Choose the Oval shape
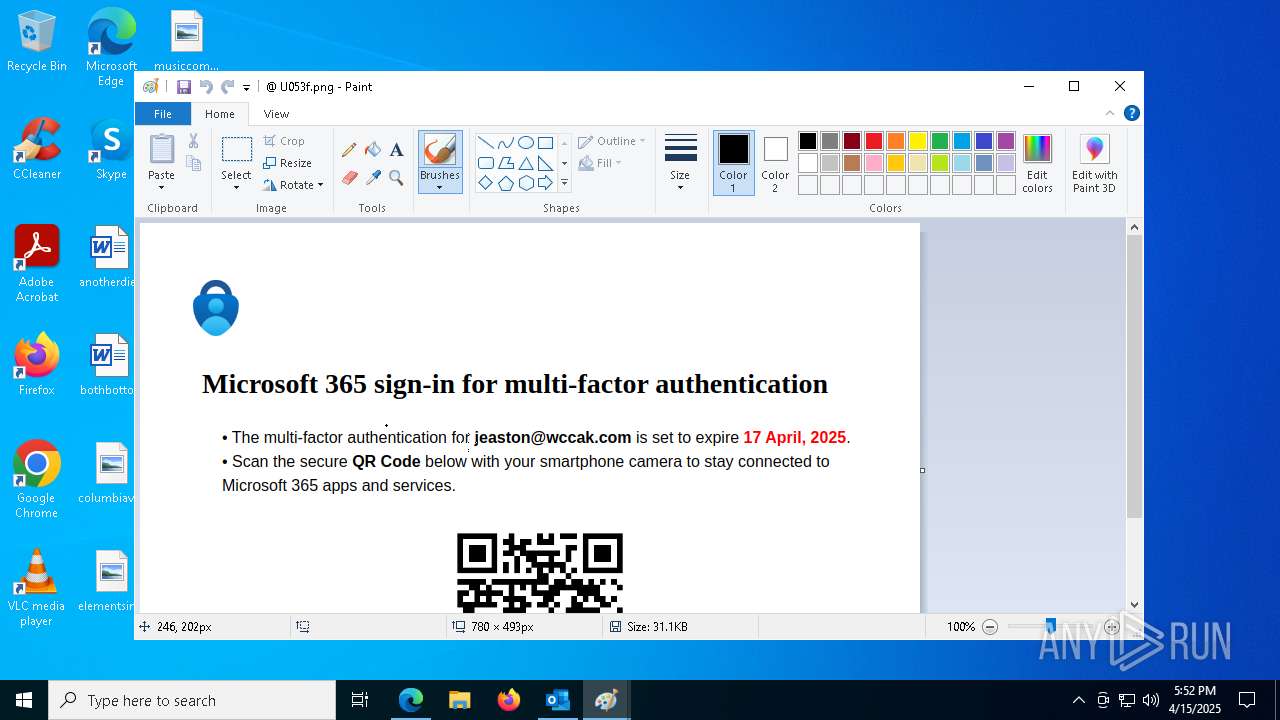This screenshot has width=1280, height=720. [525, 142]
